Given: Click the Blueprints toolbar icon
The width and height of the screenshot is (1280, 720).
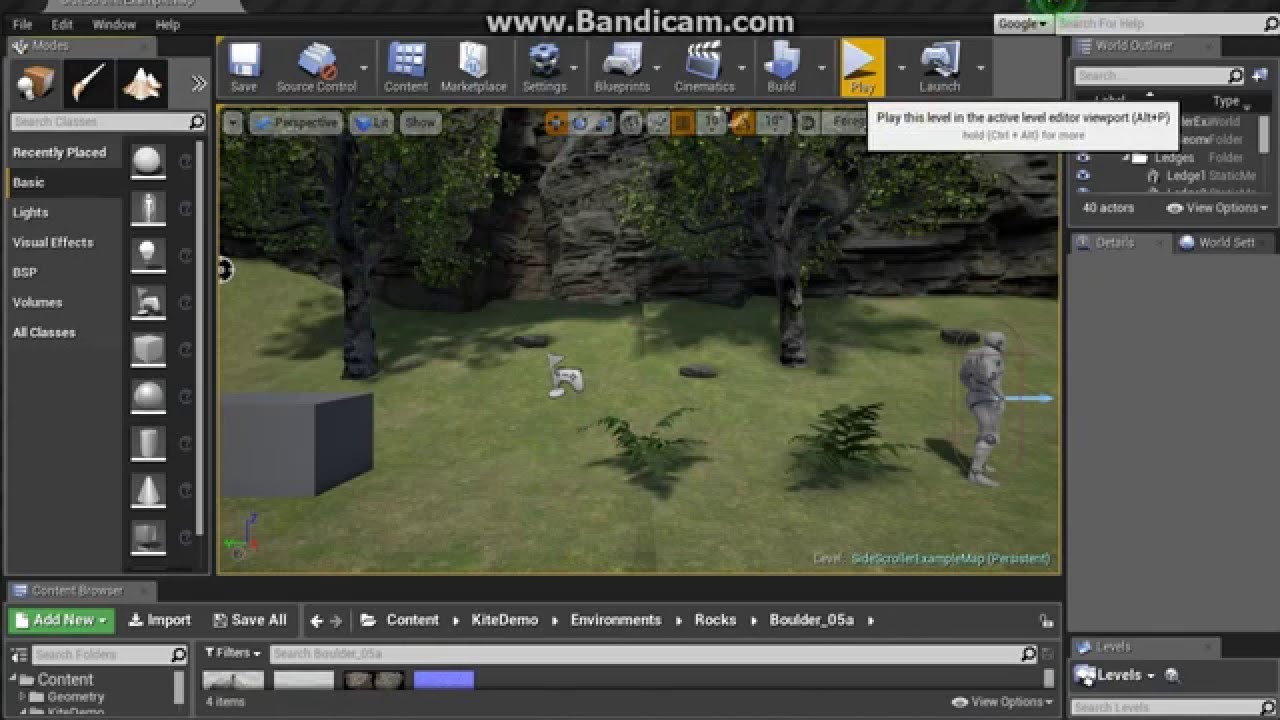Looking at the screenshot, I should pyautogui.click(x=622, y=67).
